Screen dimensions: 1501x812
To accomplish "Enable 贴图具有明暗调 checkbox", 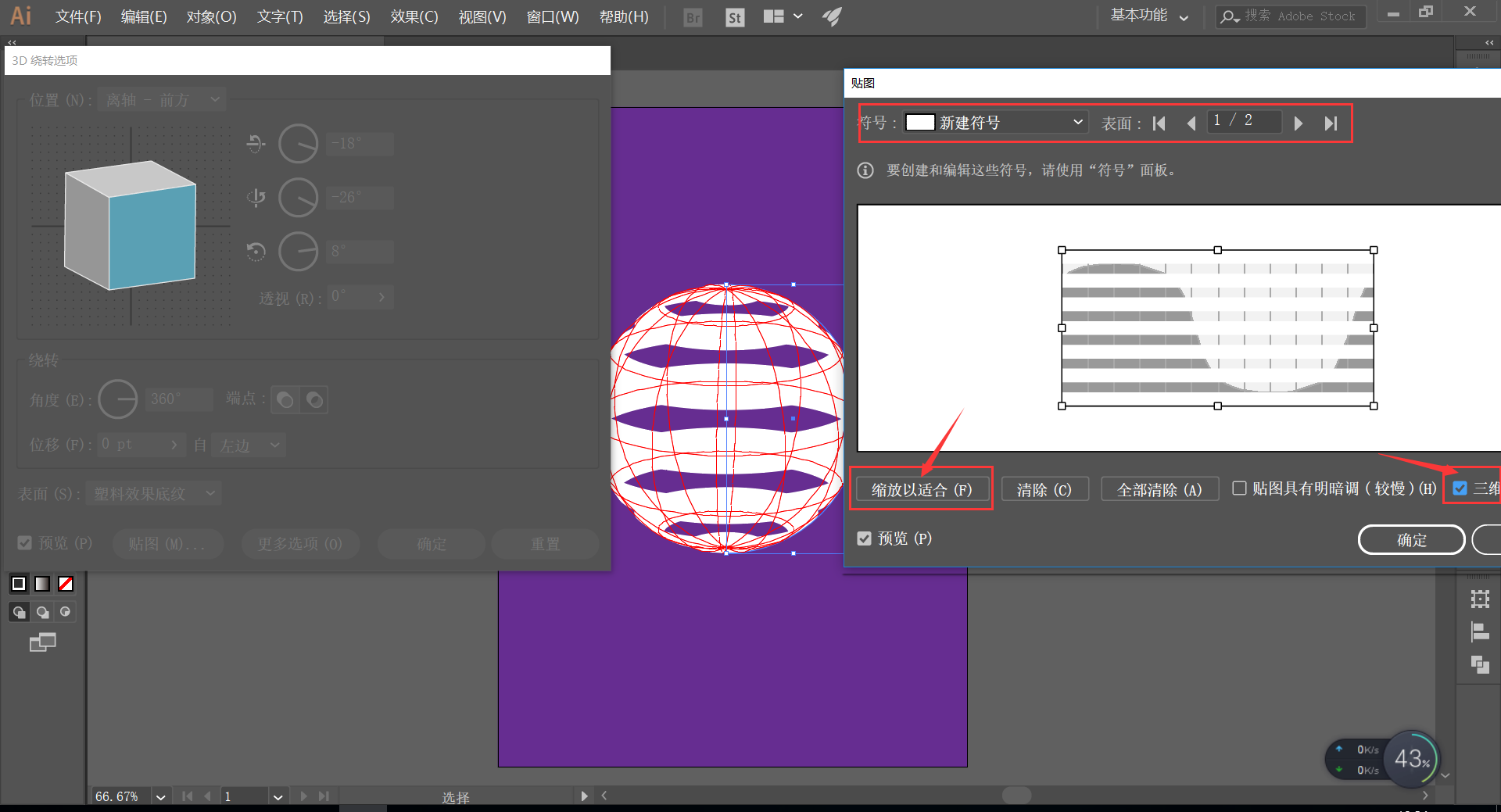I will 1239,488.
